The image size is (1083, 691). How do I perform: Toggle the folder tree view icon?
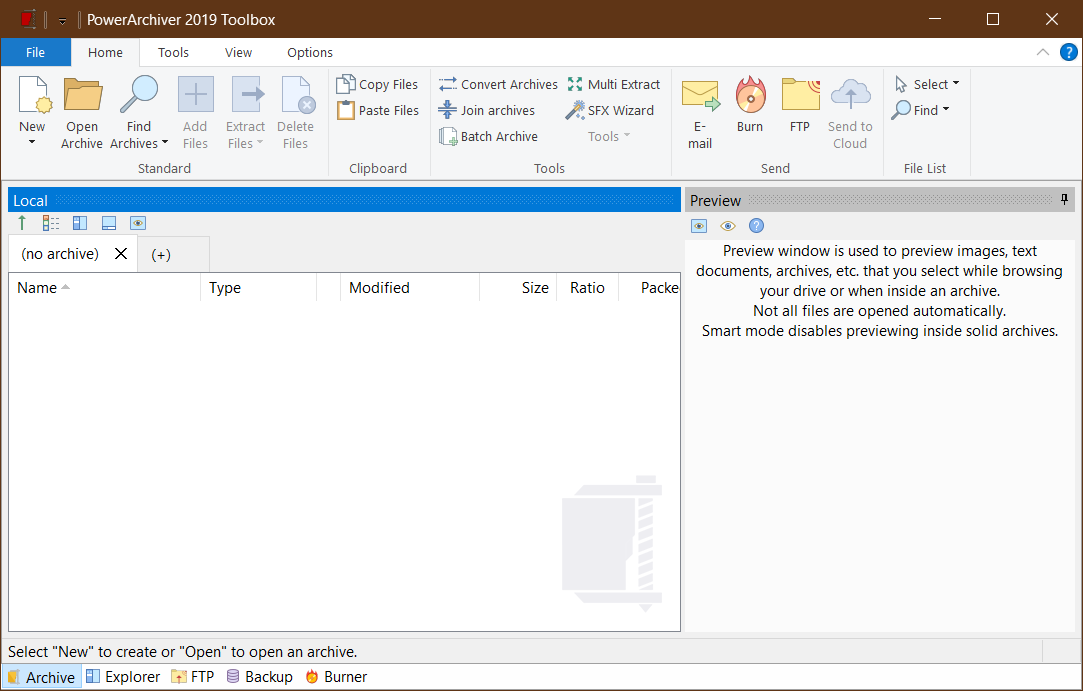point(51,223)
